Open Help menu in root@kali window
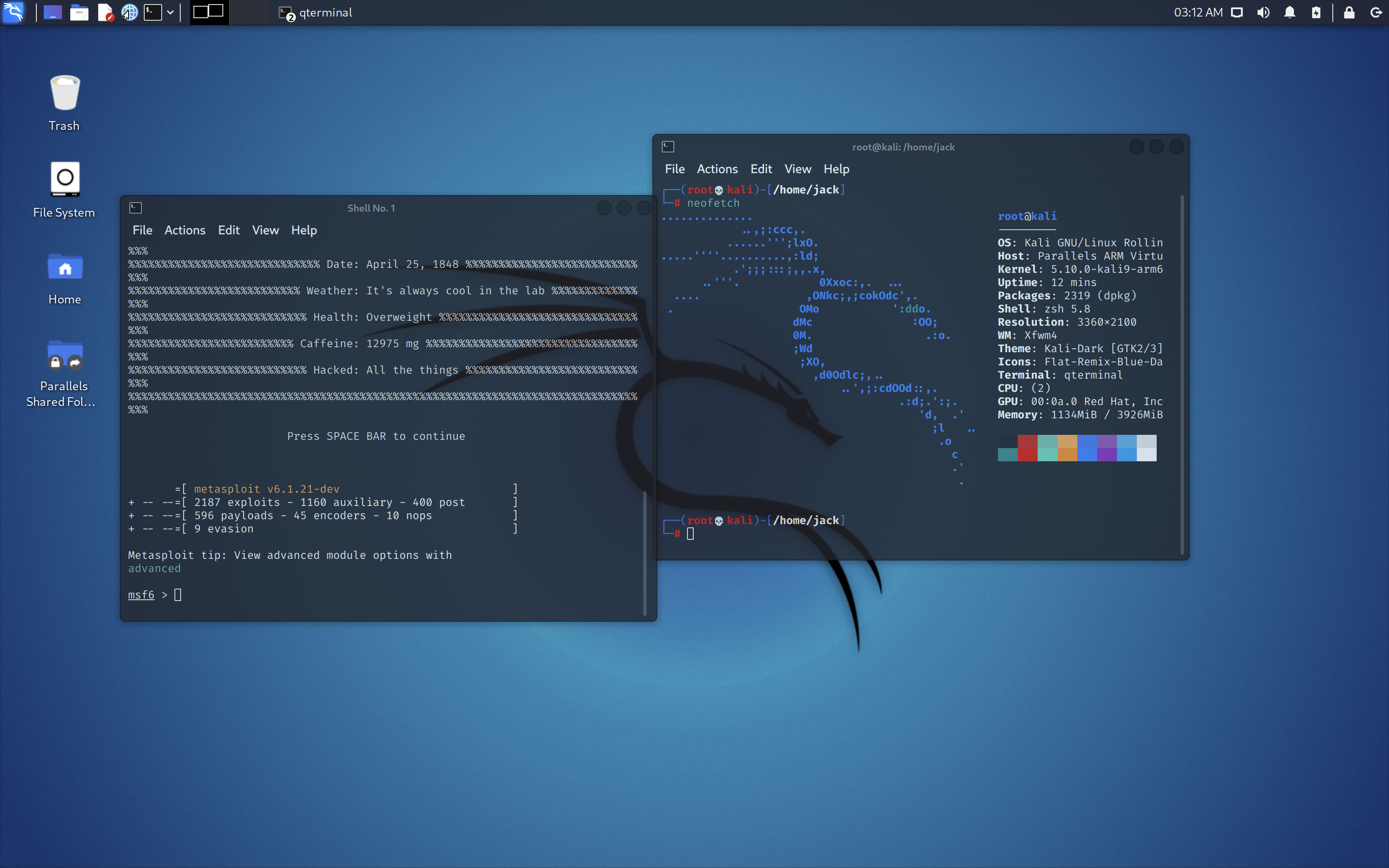The height and width of the screenshot is (868, 1389). [836, 169]
